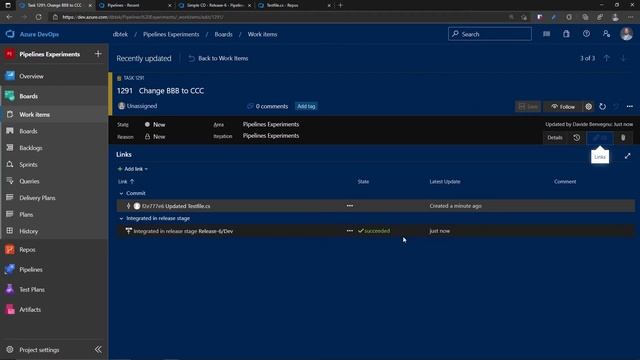Open the History sidebar entry

coord(29,231)
